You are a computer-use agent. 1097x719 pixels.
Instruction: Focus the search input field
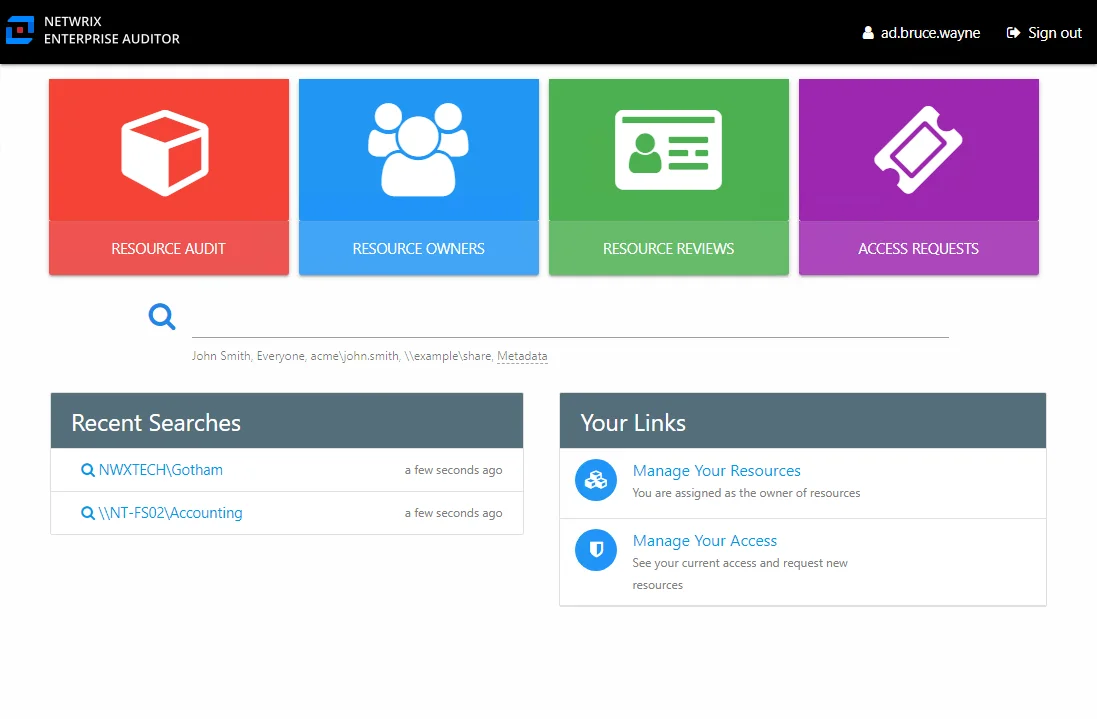click(570, 320)
